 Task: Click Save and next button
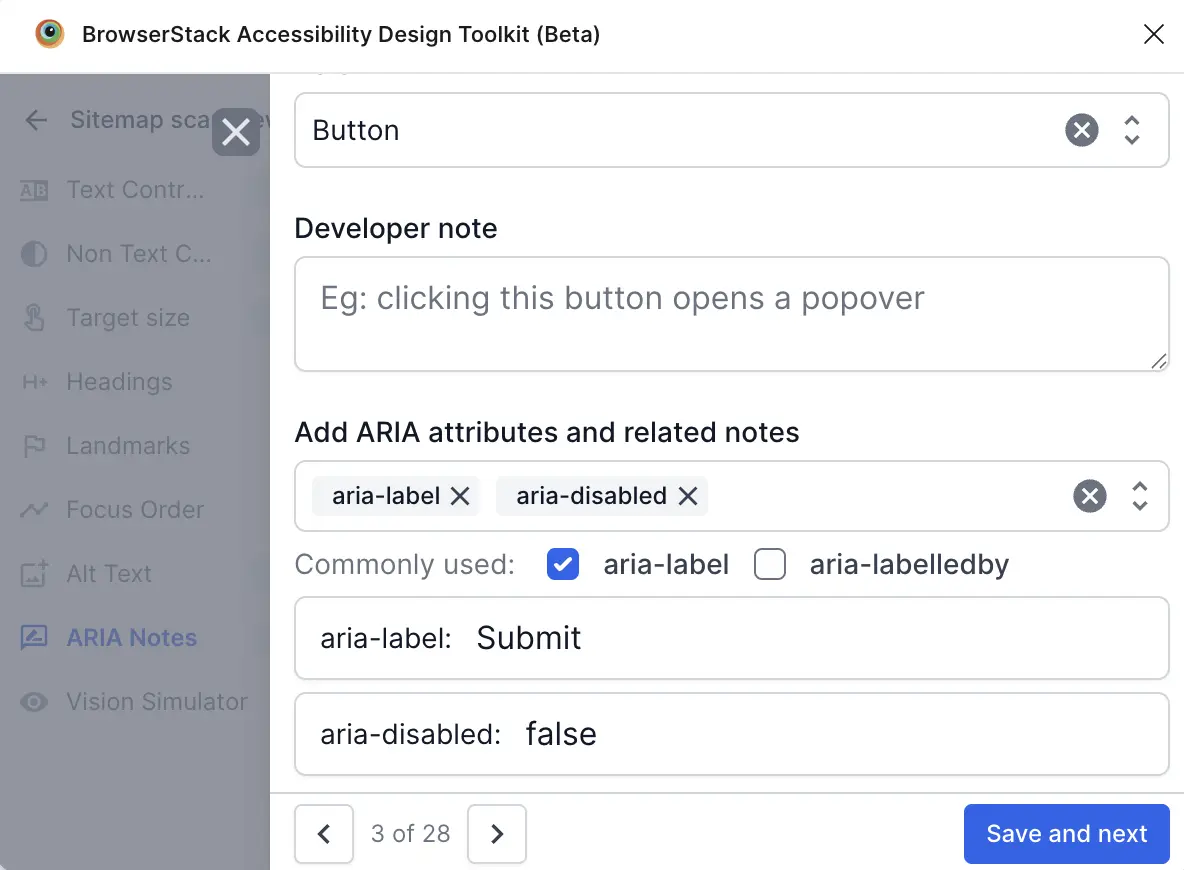[x=1066, y=834]
